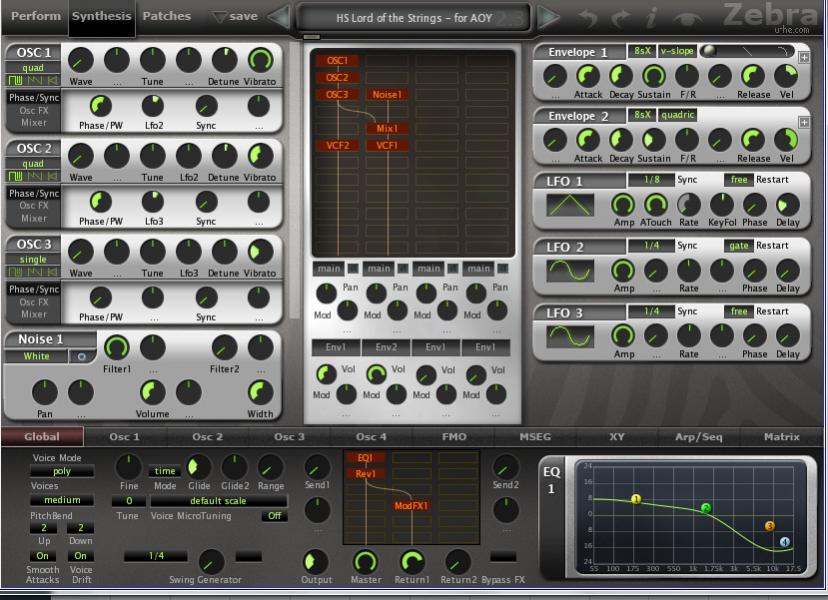The width and height of the screenshot is (828, 600).
Task: Toggle LFO 1 free Restart mode
Action: click(x=739, y=180)
